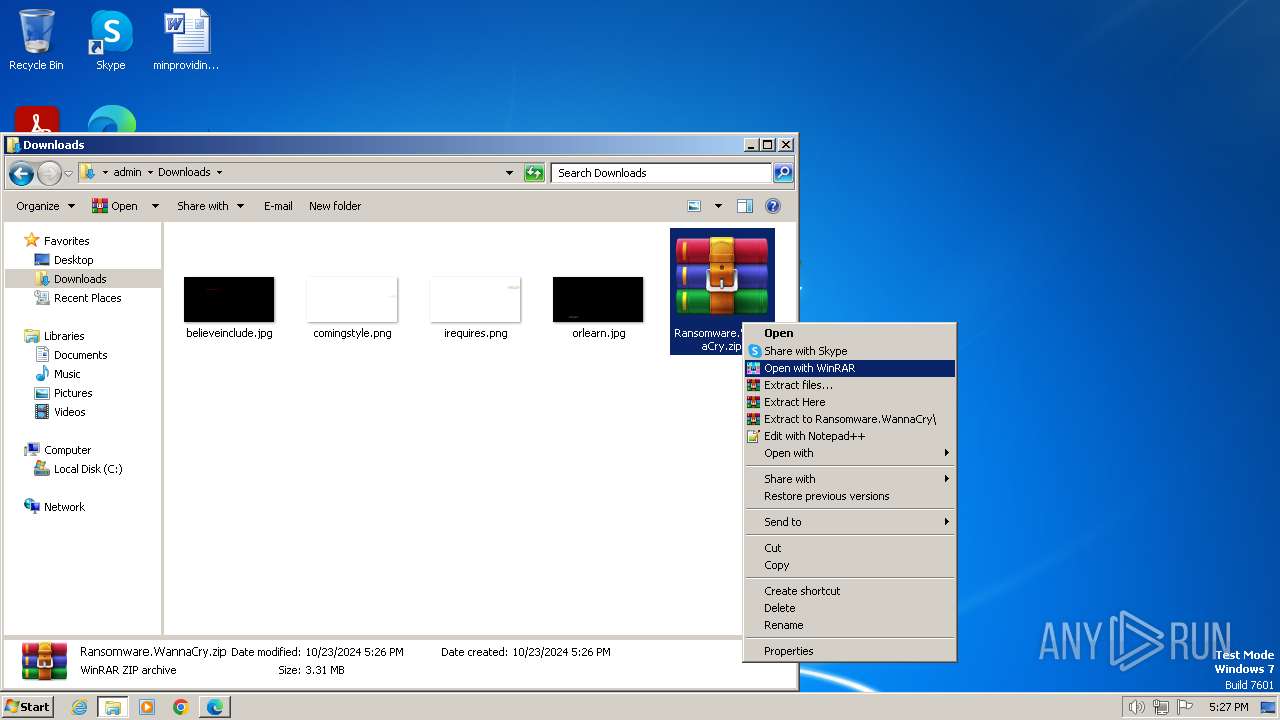Choose Open in the context menu
This screenshot has height=720, width=1280.
[849, 333]
